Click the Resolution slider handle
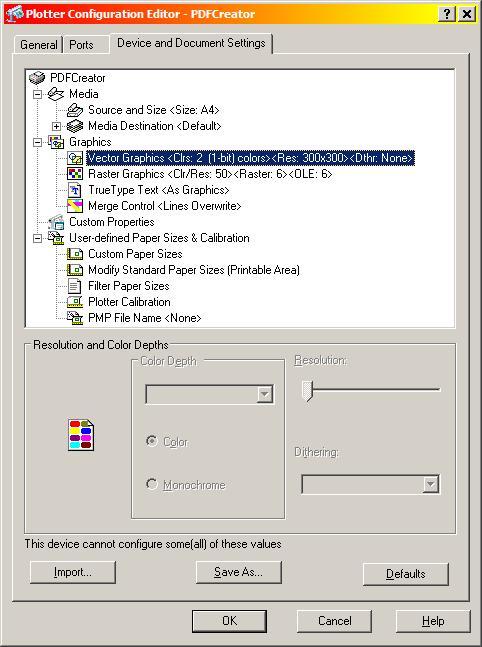 307,390
